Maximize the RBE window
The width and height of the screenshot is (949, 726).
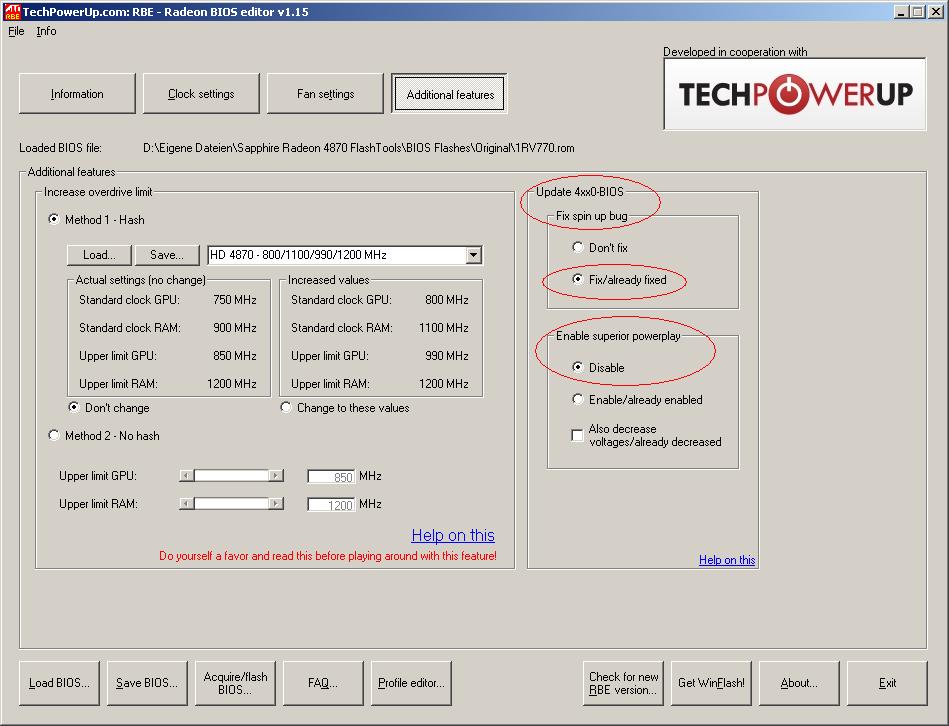[x=918, y=11]
